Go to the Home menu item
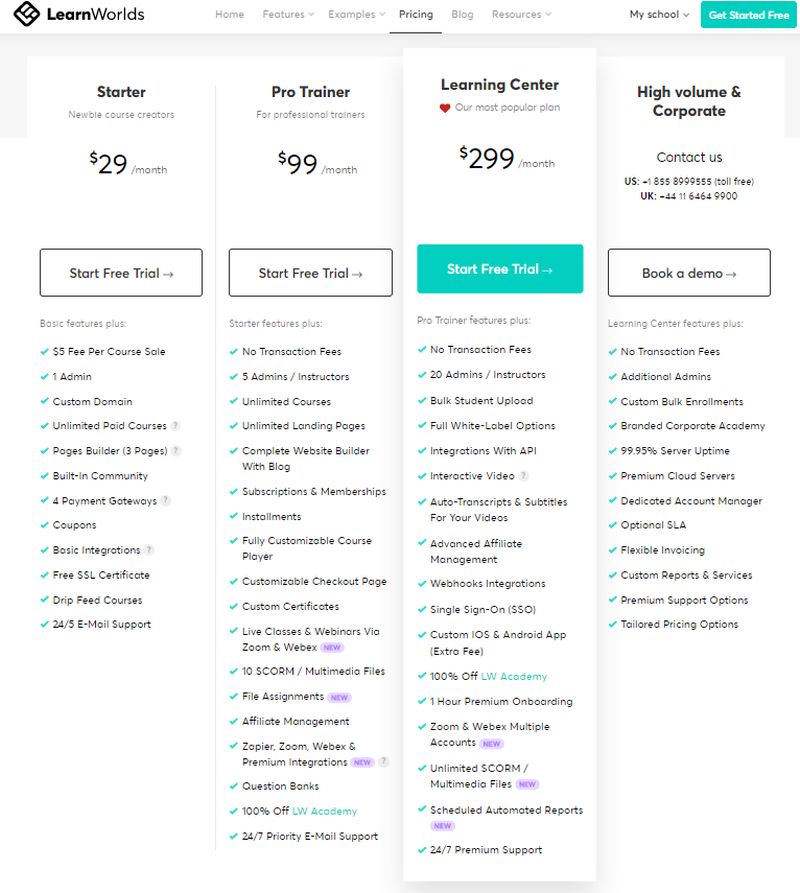The image size is (800, 893). coord(229,14)
